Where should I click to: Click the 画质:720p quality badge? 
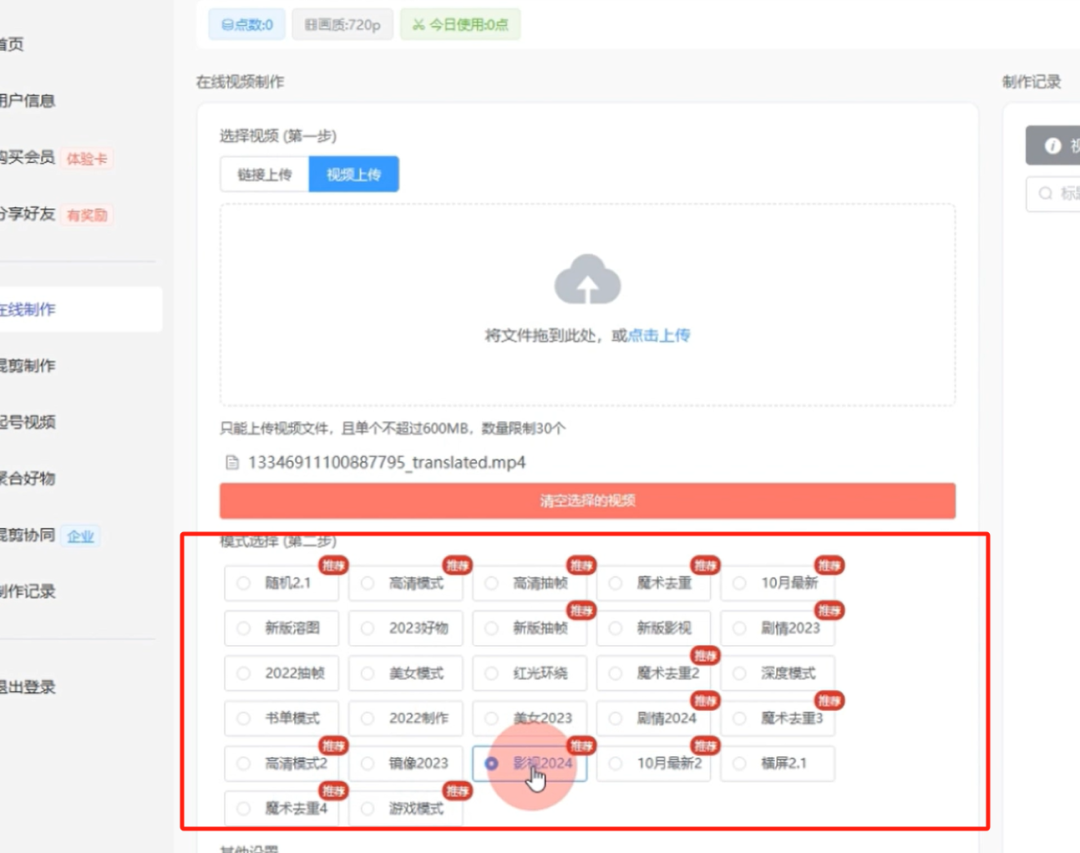tap(342, 25)
